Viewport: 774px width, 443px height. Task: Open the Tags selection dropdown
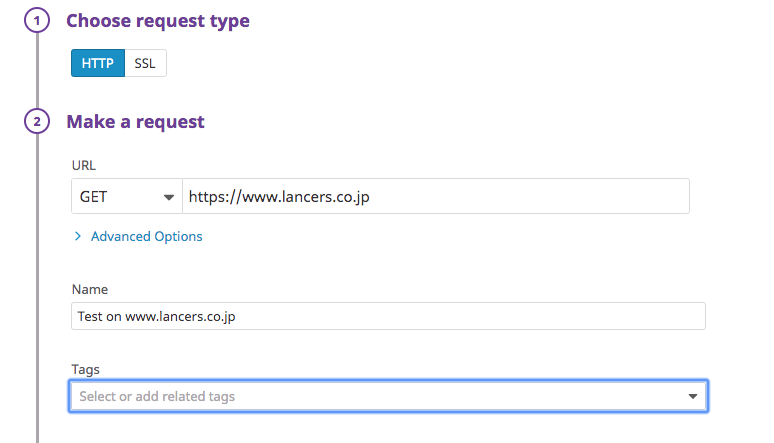[388, 397]
